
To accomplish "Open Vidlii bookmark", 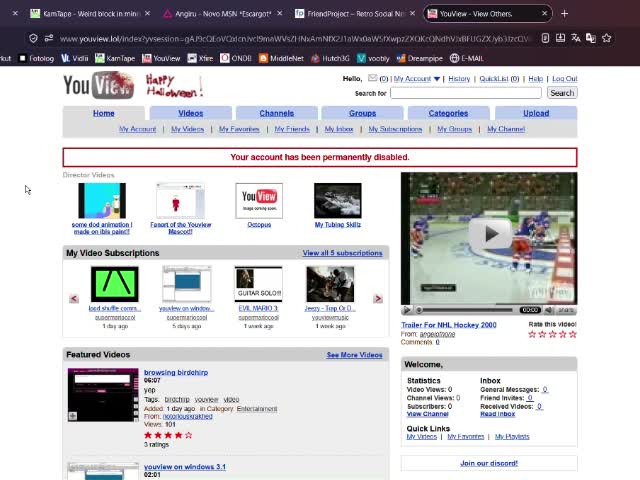I will tap(75, 58).
